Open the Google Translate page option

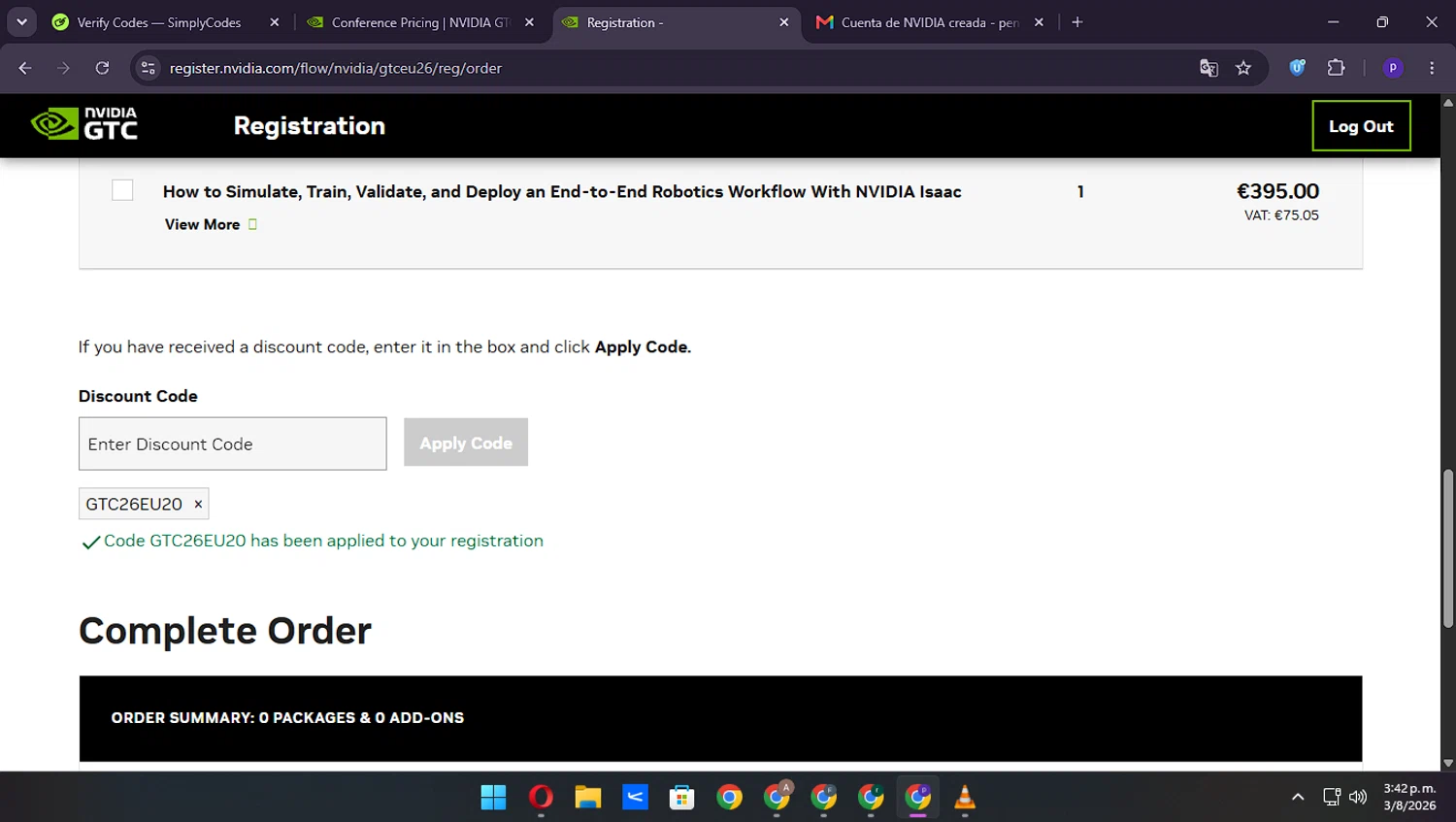pyautogui.click(x=1208, y=68)
